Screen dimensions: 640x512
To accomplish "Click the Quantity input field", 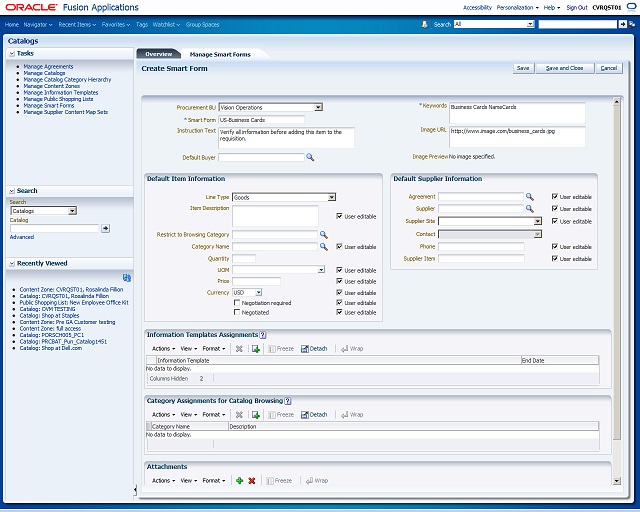I will coord(244,258).
